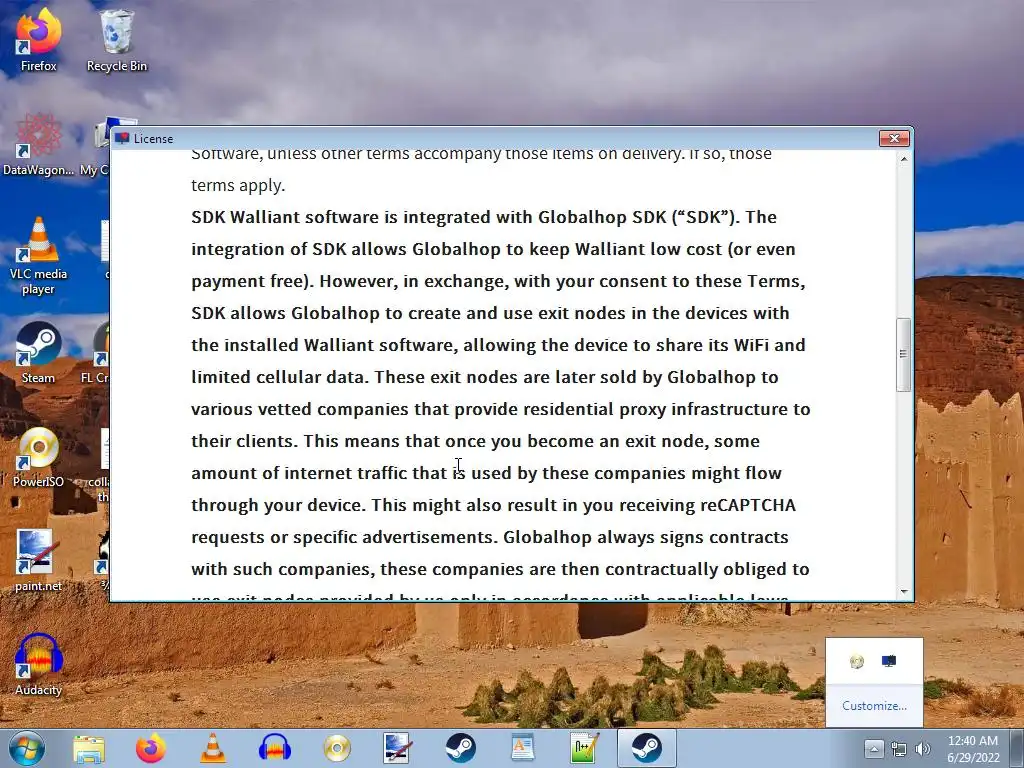This screenshot has height=768, width=1024.
Task: Open the PowerISO desktop shortcut
Action: [38, 457]
